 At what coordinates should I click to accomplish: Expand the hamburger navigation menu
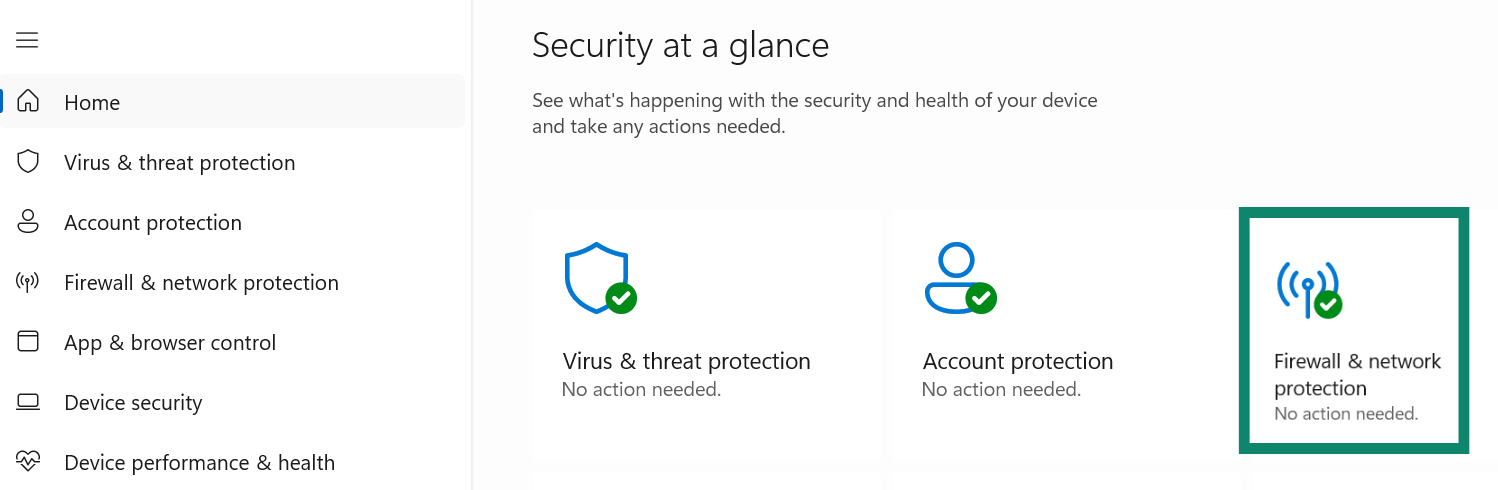click(27, 40)
